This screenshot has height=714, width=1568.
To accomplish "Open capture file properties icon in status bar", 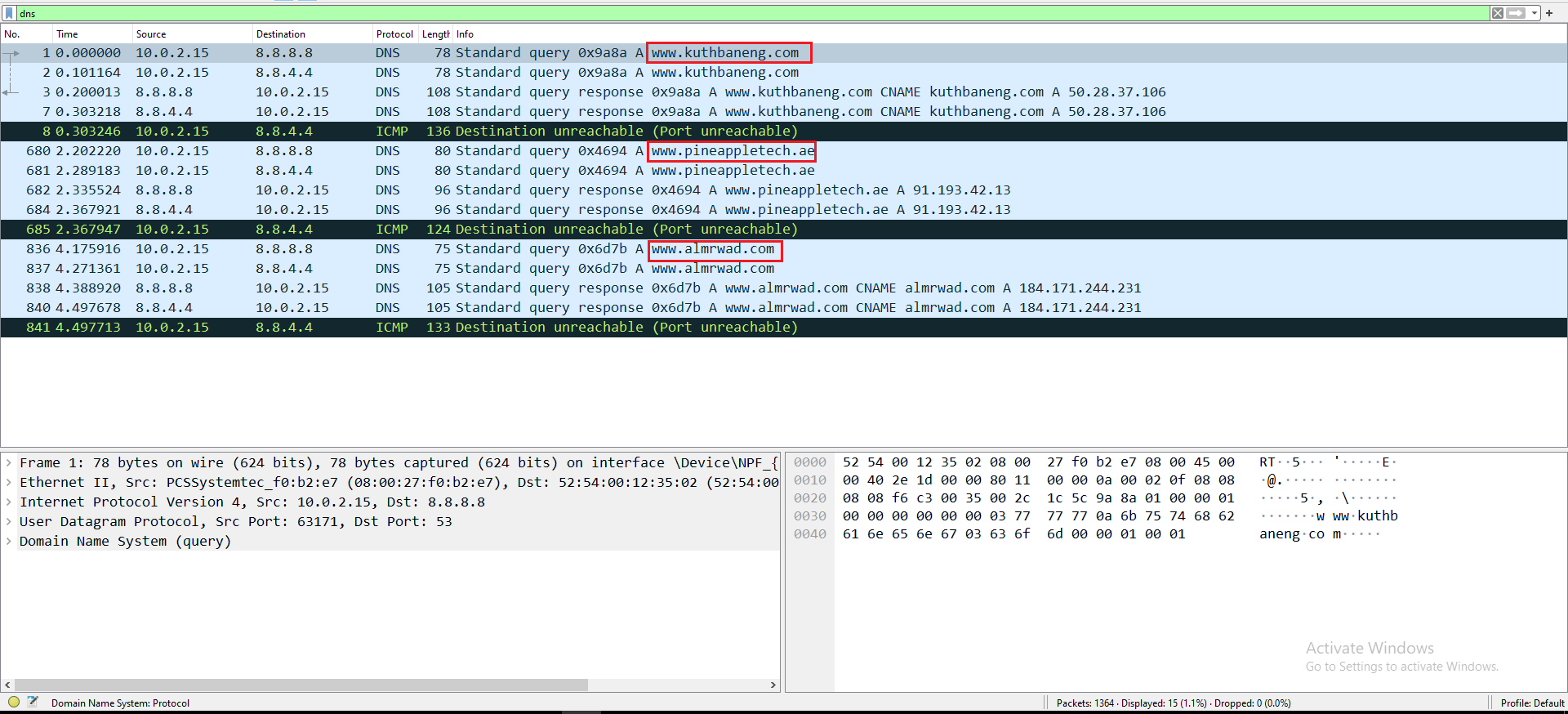I will tap(33, 702).
